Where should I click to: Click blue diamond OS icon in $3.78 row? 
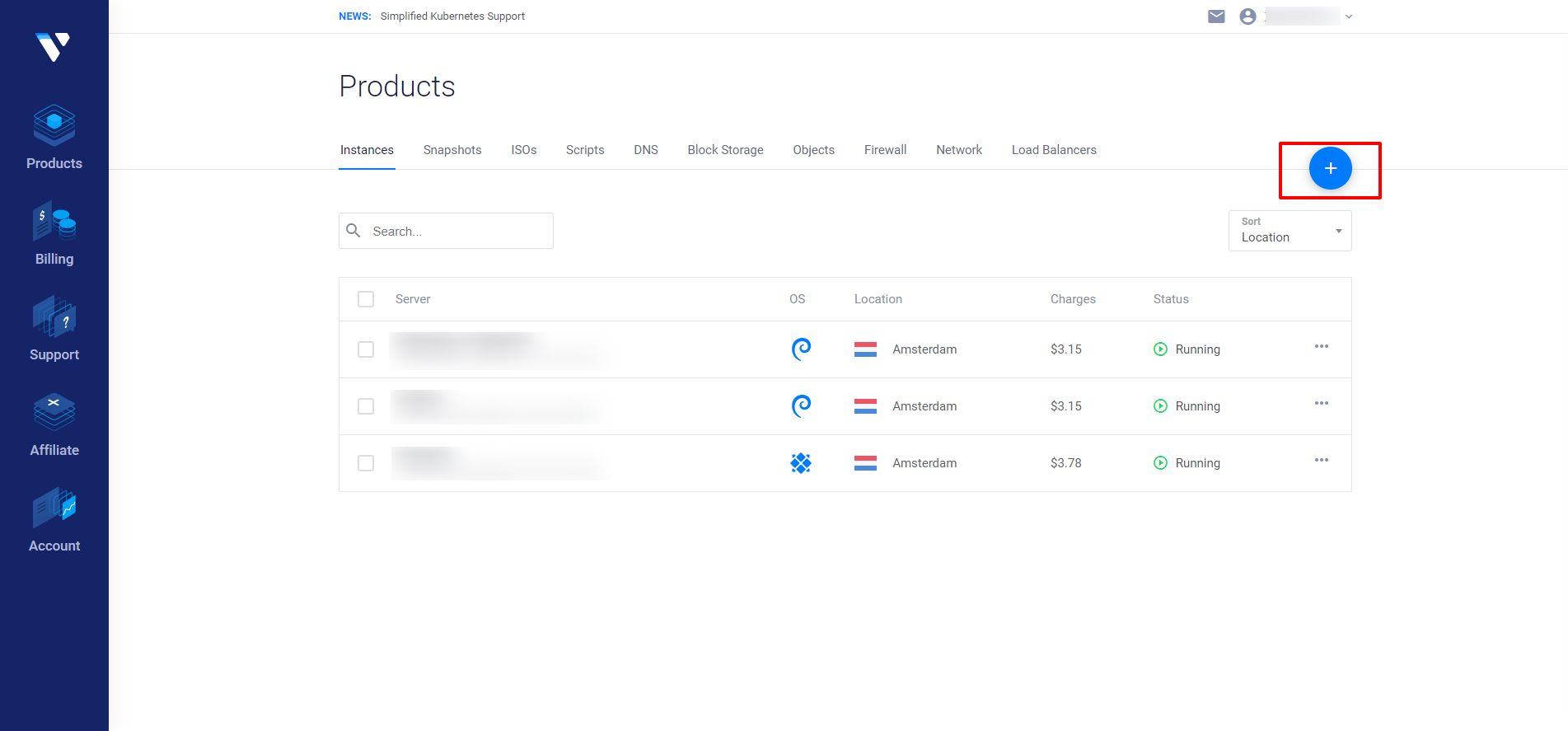click(801, 463)
